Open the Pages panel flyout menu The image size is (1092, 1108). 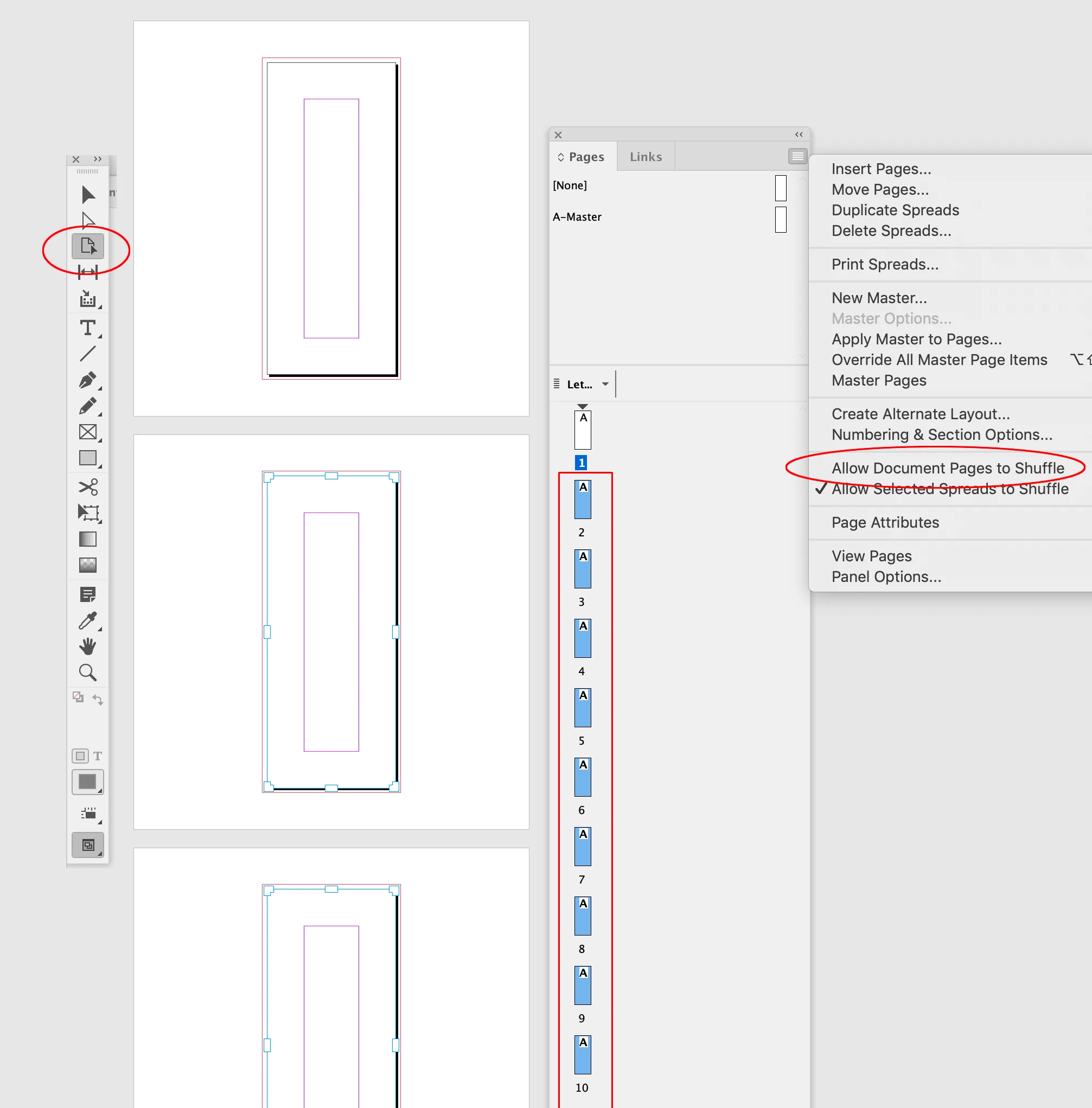pos(797,156)
